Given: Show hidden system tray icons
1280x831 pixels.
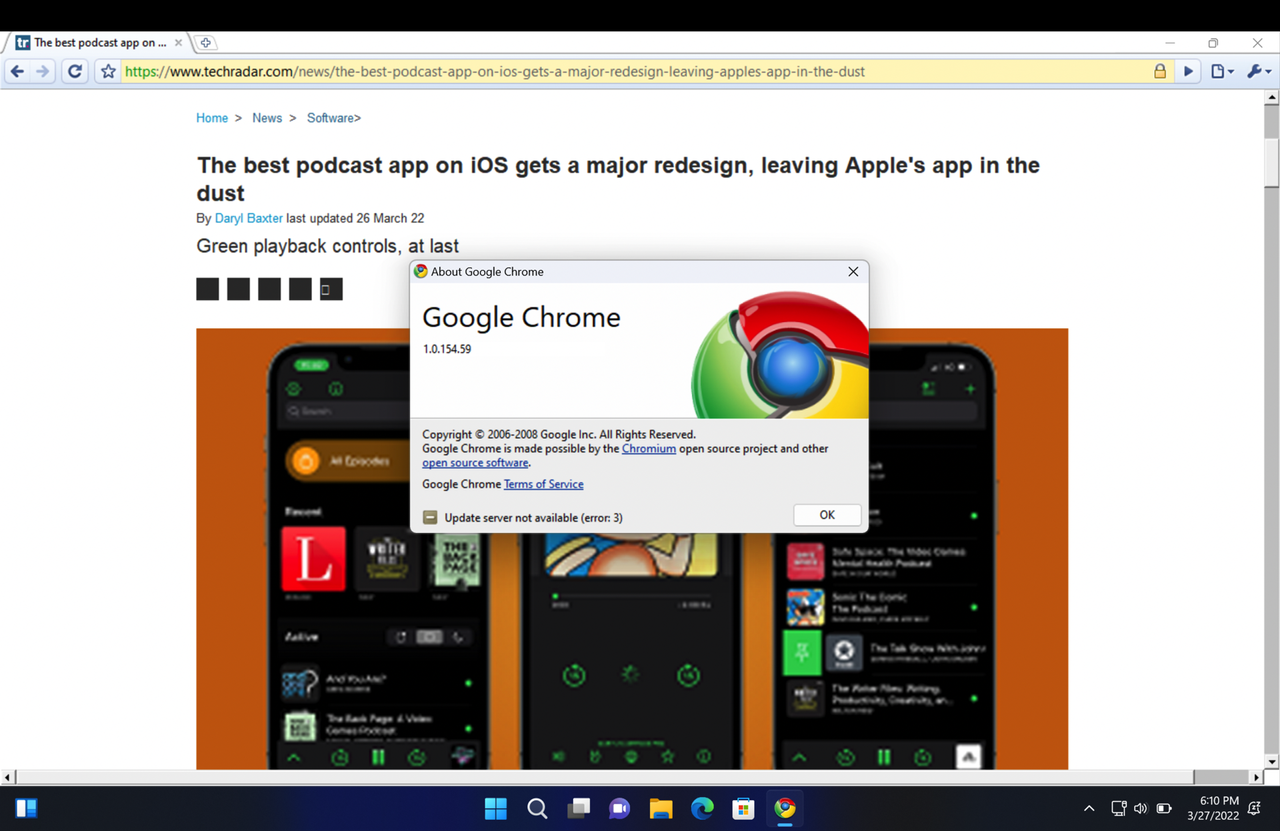Looking at the screenshot, I should pos(1089,808).
